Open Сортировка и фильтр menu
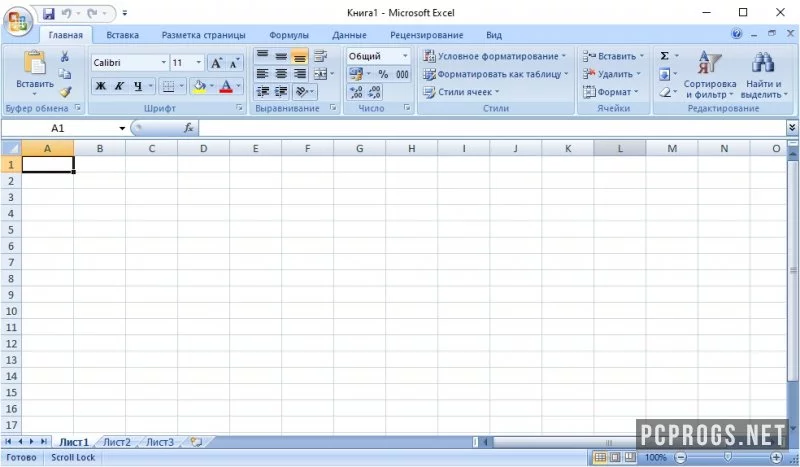The image size is (800, 467). pos(710,75)
